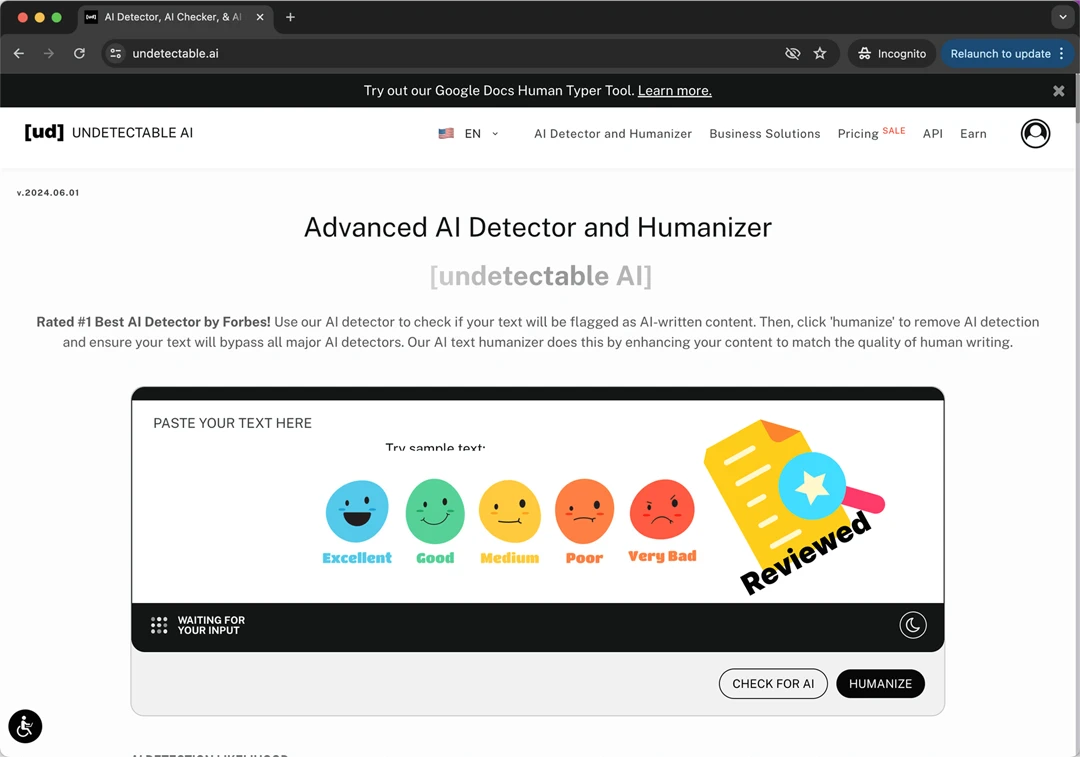Go forward one page

coord(49,54)
